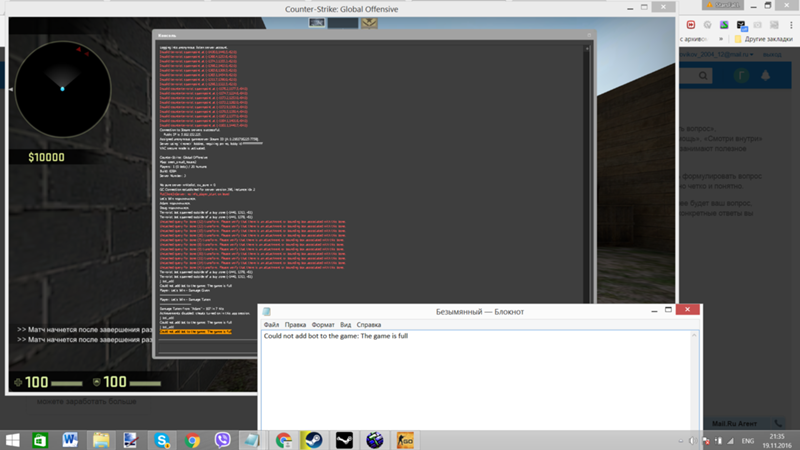Open the Правка menu in Notepad

click(295, 324)
